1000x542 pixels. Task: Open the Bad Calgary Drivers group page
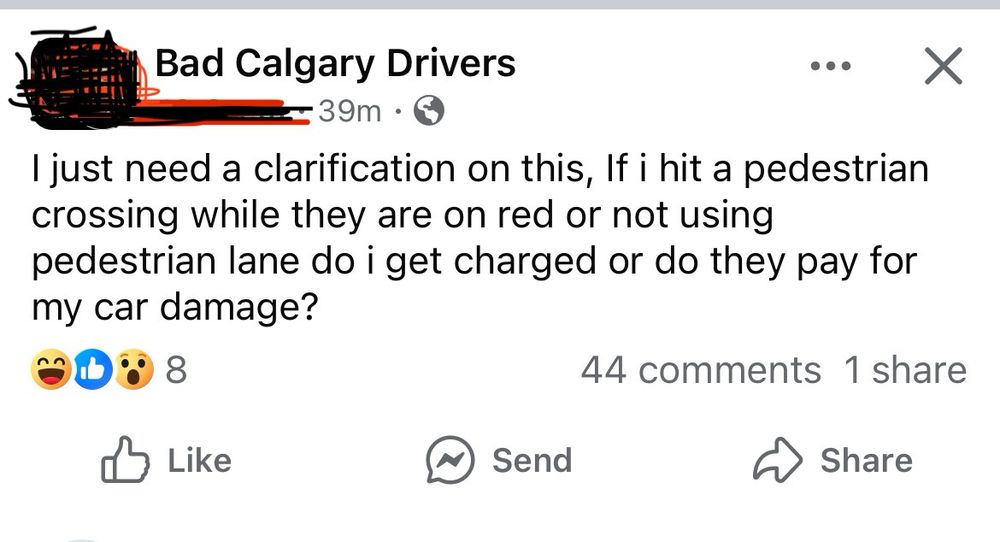(335, 63)
